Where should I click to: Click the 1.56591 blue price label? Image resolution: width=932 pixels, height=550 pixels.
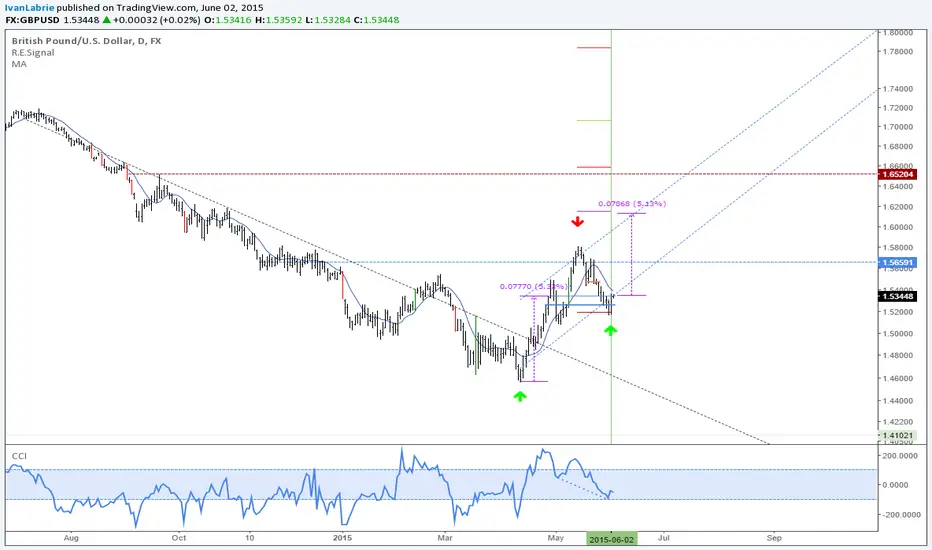[x=898, y=262]
